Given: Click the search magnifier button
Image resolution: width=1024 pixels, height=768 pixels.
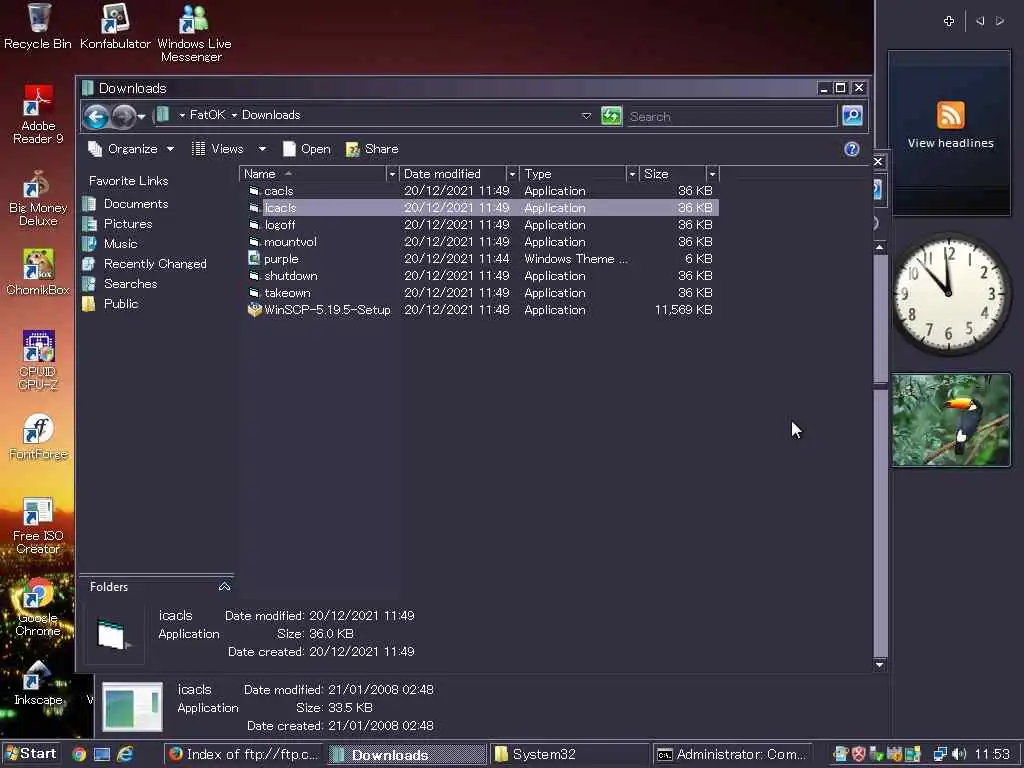Looking at the screenshot, I should 852,116.
